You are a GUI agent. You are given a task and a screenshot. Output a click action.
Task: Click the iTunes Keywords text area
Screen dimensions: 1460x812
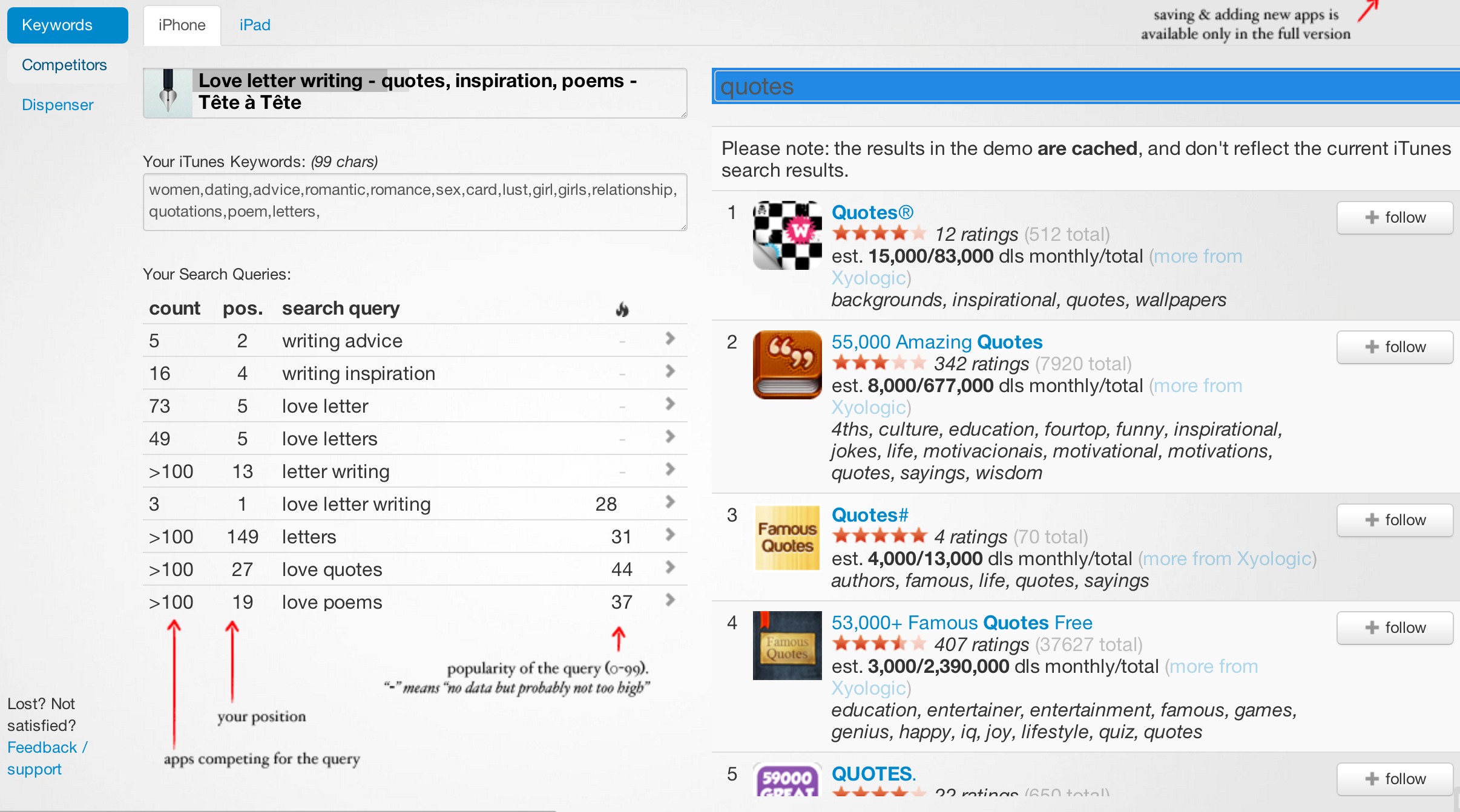415,201
